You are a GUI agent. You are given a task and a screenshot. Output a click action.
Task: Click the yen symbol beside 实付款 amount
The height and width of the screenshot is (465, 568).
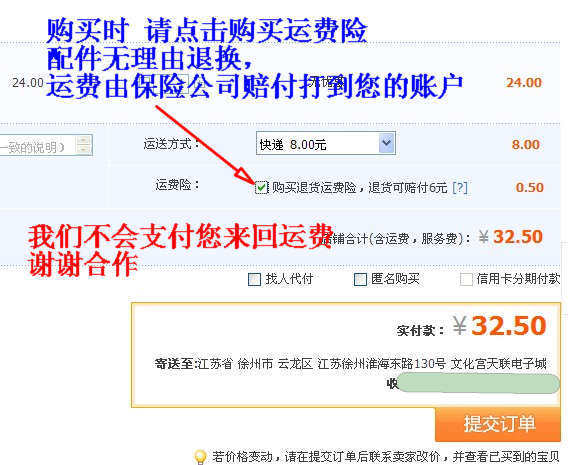(x=460, y=325)
